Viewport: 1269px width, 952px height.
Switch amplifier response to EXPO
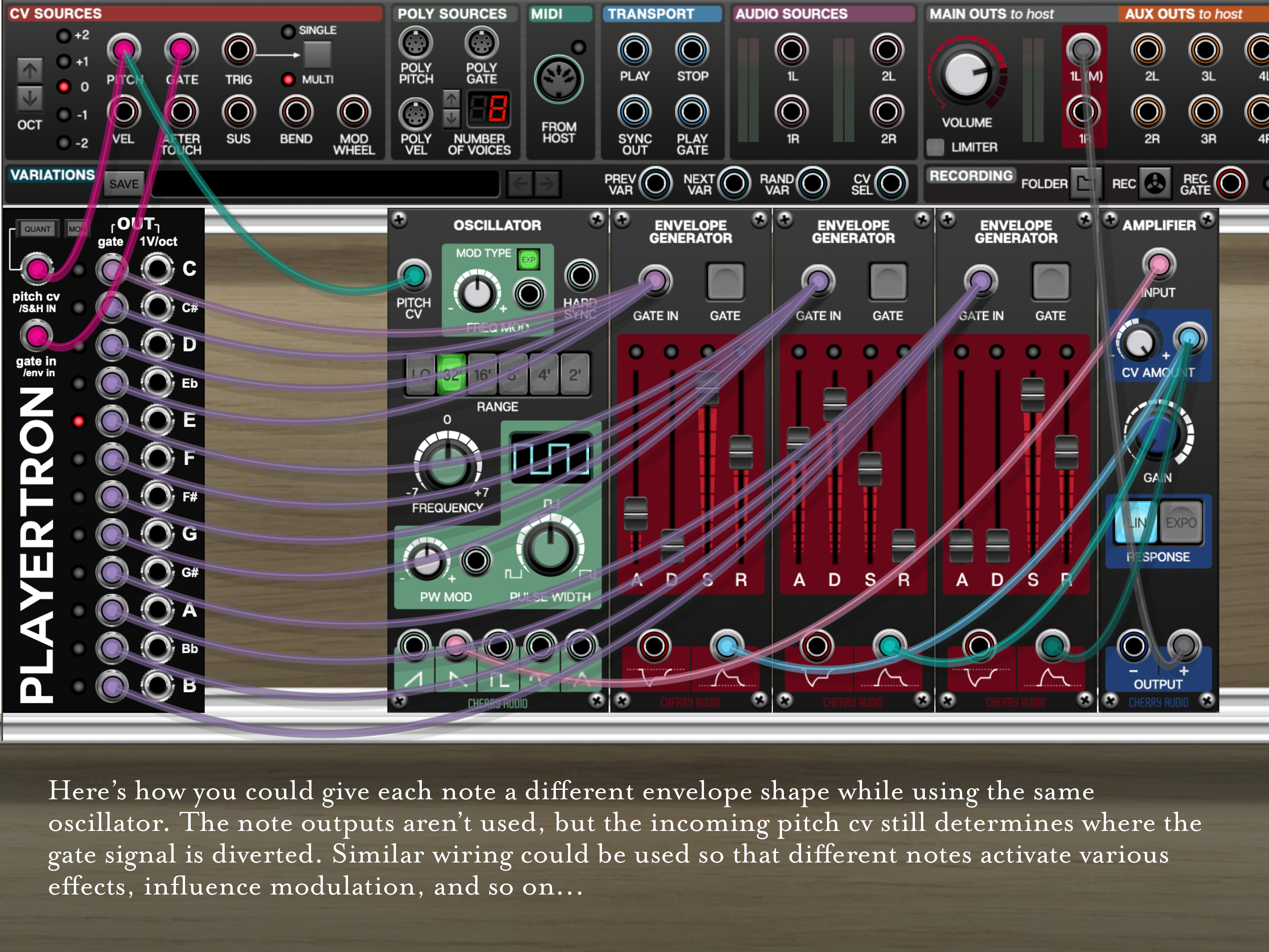click(1181, 522)
